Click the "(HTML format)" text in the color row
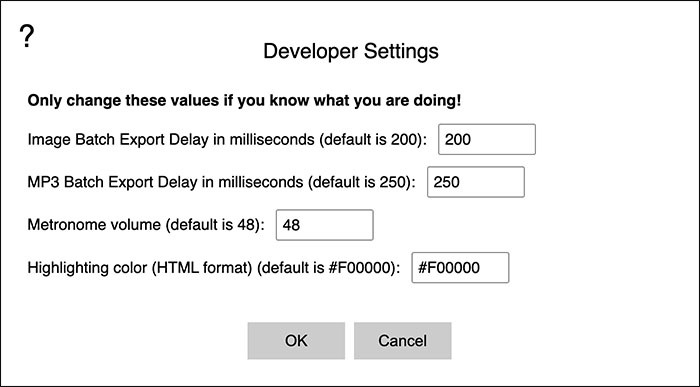700x387 pixels. [202, 268]
